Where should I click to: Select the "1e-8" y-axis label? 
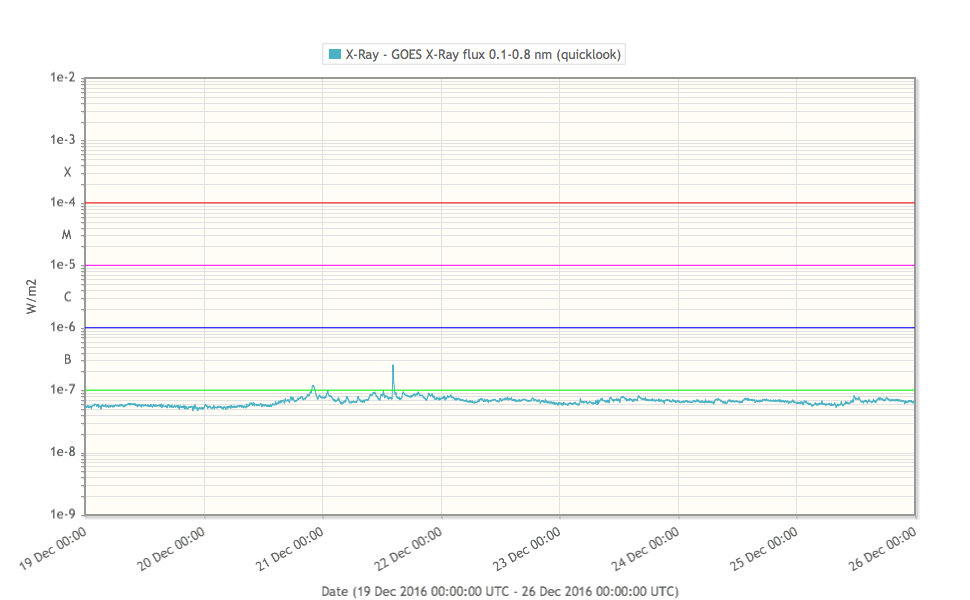pos(62,452)
